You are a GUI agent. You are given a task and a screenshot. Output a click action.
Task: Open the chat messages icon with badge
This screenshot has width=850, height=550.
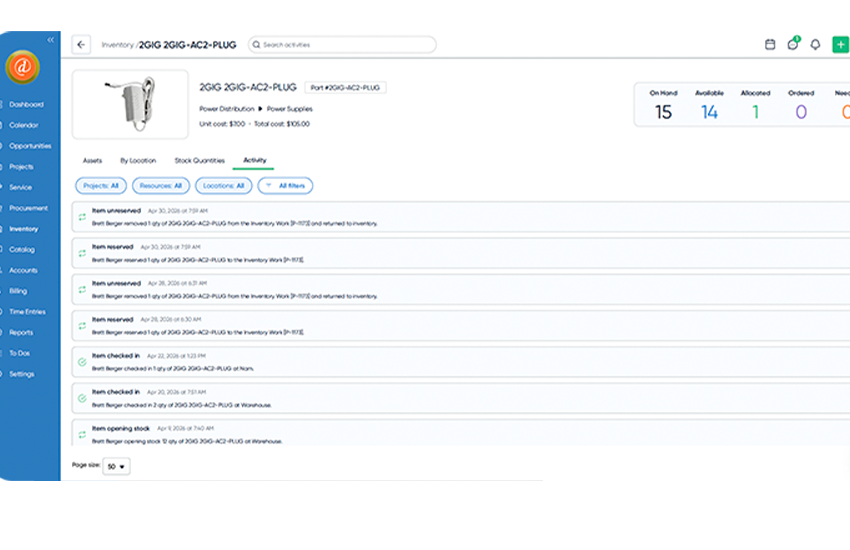pos(793,43)
